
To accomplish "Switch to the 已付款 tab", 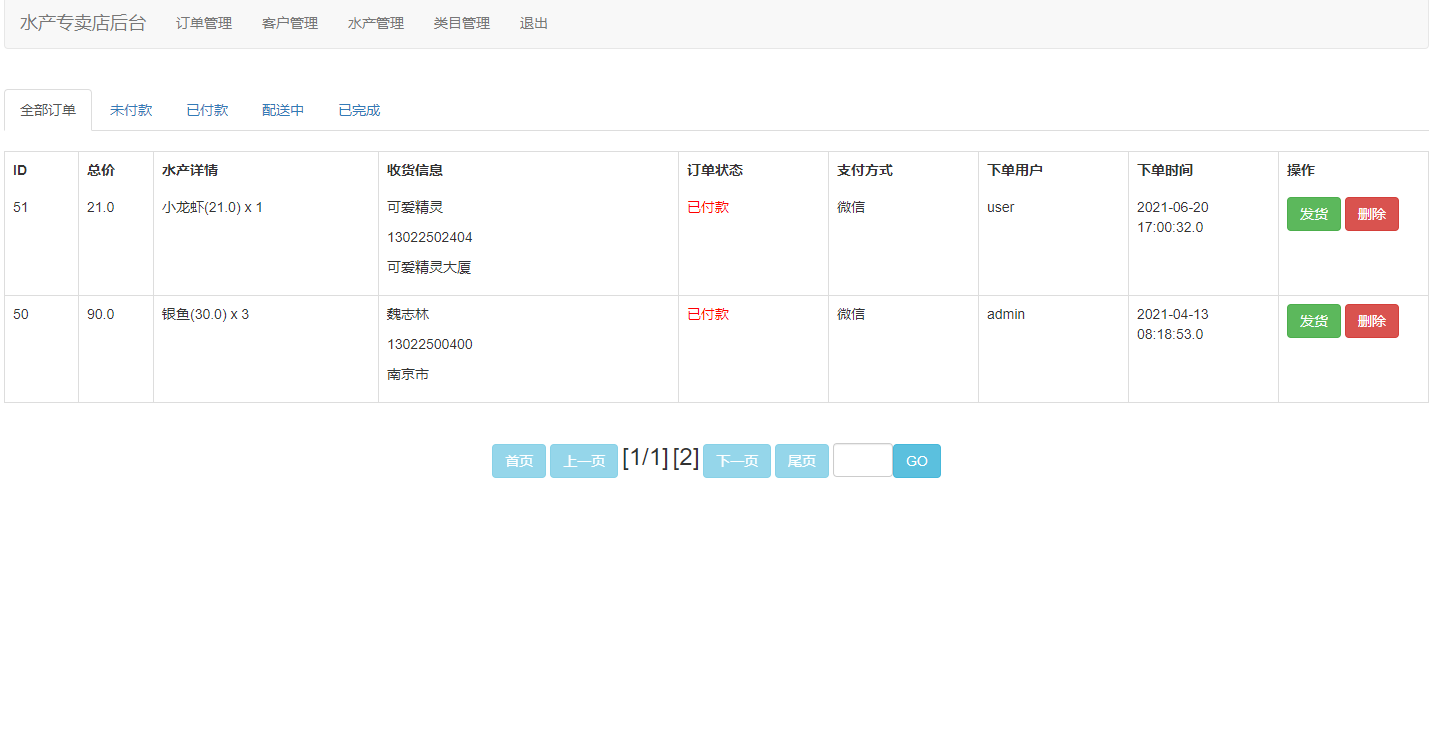I will coord(207,110).
